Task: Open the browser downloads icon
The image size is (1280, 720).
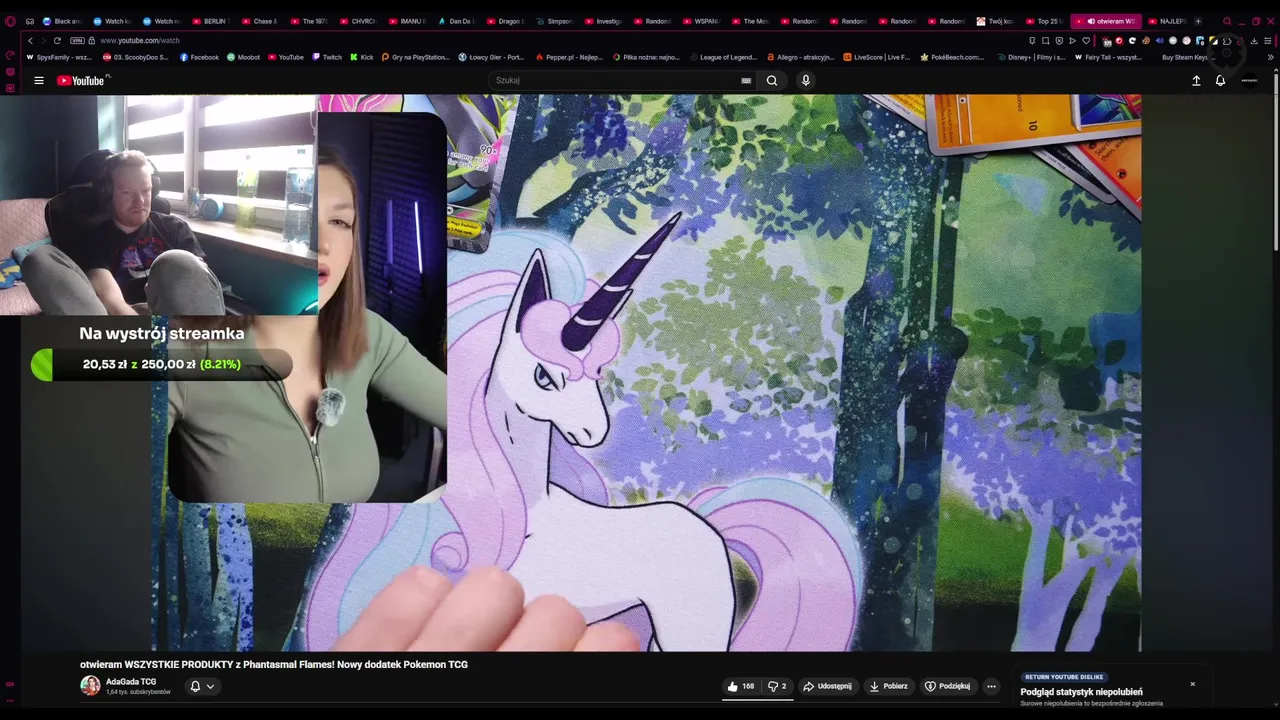Action: (x=1254, y=40)
